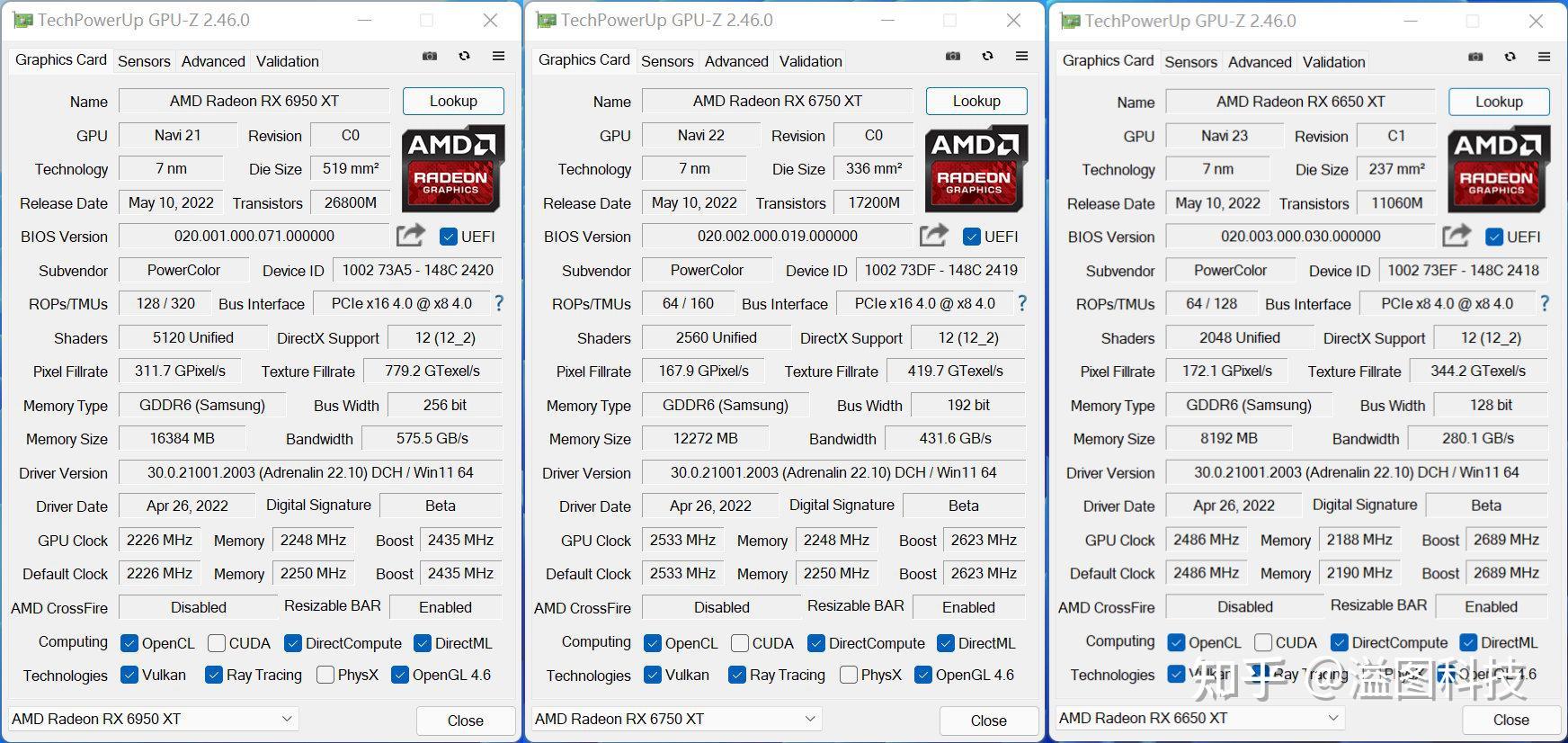Viewport: 1568px width, 743px height.
Task: Toggle Vulkan checkbox in RX 6950 XT window
Action: pos(129,675)
